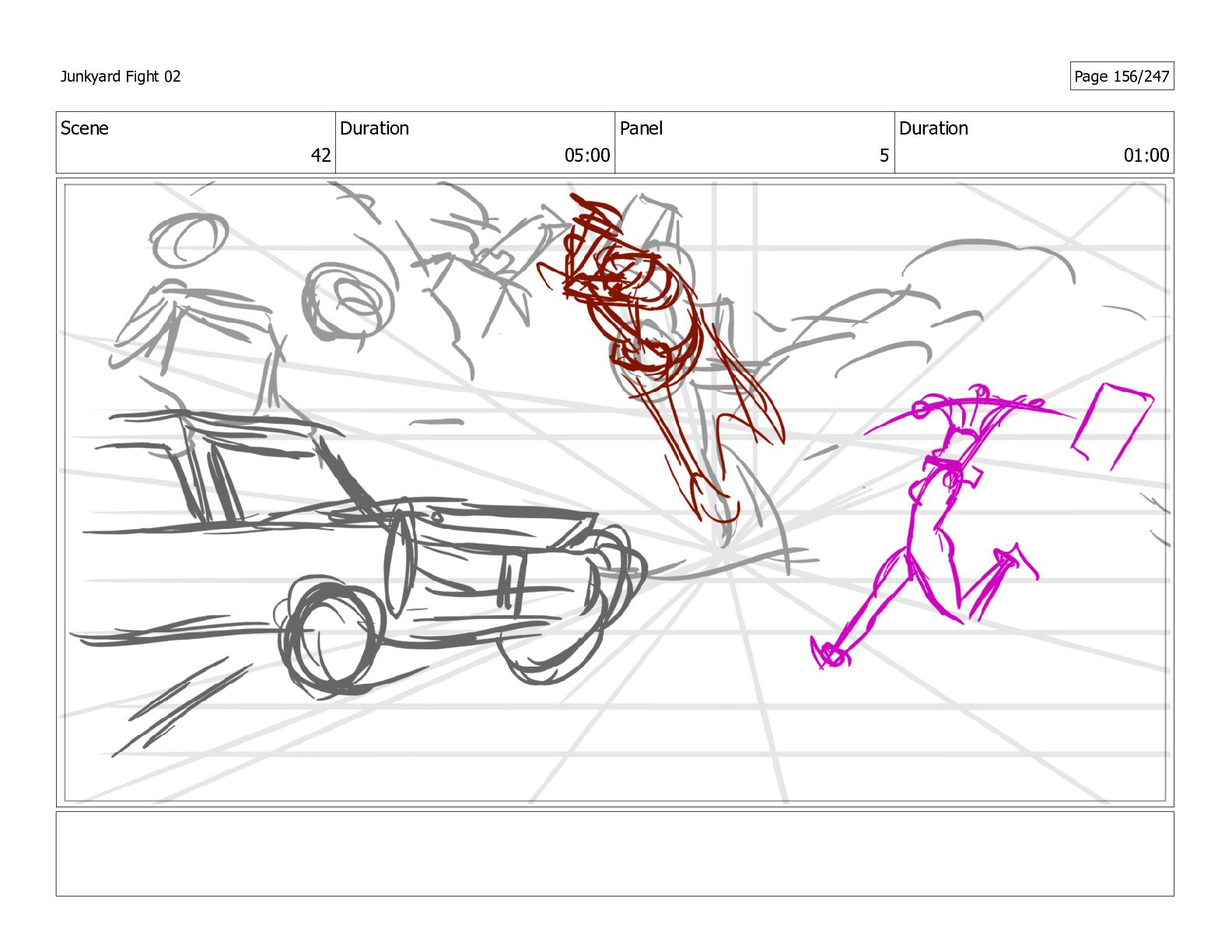1232x952 pixels.
Task: Click the 'Panel' header label
Action: click(x=641, y=128)
